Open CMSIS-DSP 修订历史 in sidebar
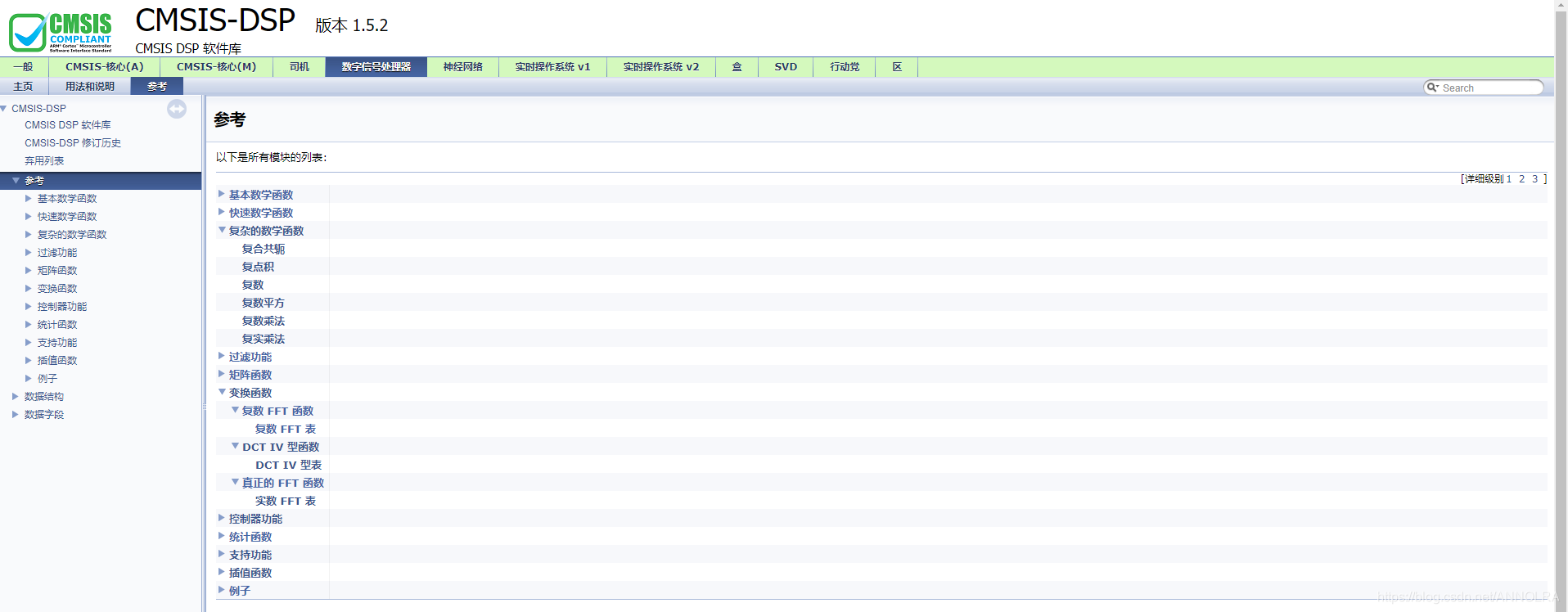Viewport: 1568px width, 612px height. [73, 143]
